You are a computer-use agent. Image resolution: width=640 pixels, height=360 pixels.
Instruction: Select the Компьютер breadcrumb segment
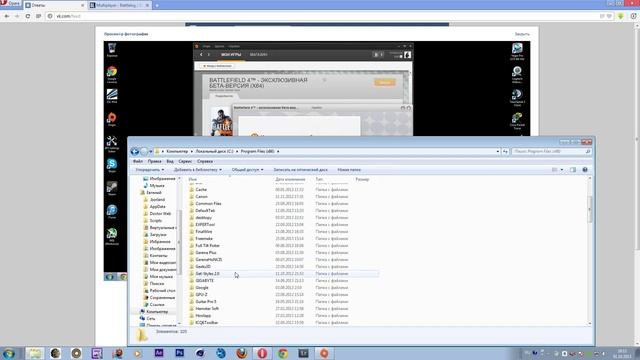click(x=177, y=151)
